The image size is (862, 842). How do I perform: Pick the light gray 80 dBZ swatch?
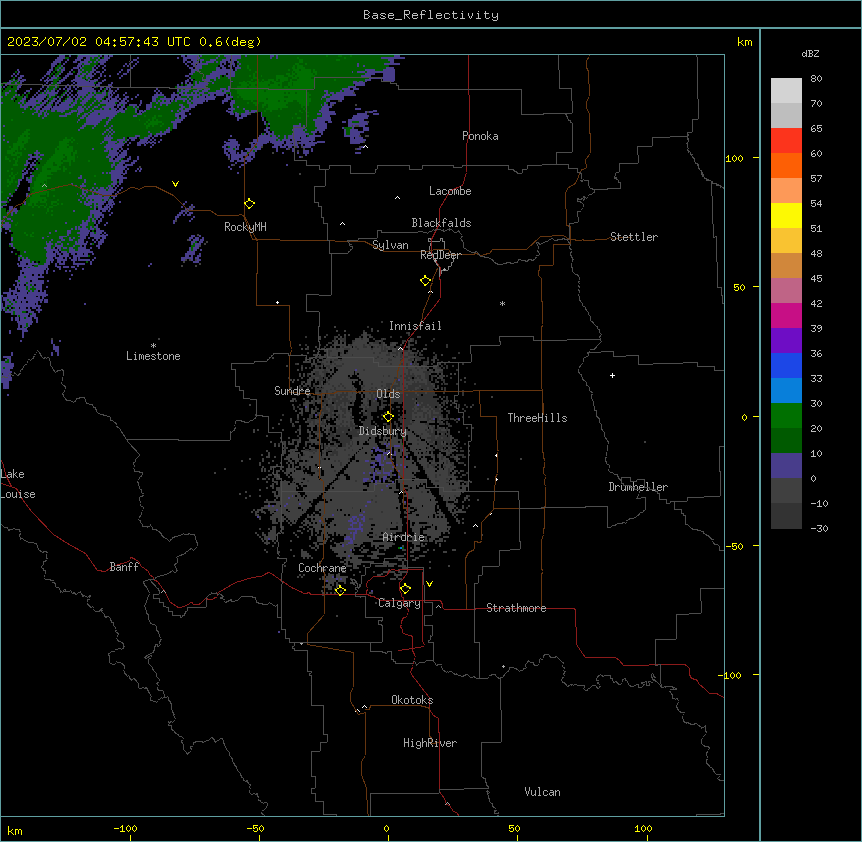point(786,91)
